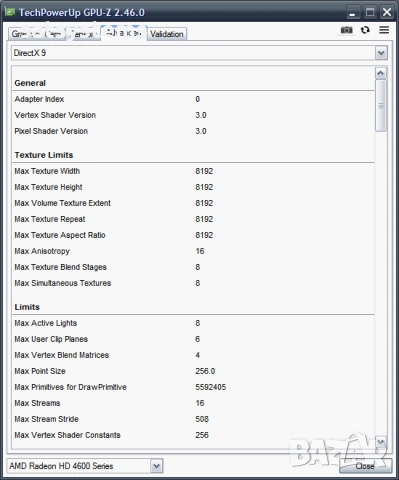Click the Max Texture Width value 8192
This screenshot has height=480, width=399.
click(204, 171)
